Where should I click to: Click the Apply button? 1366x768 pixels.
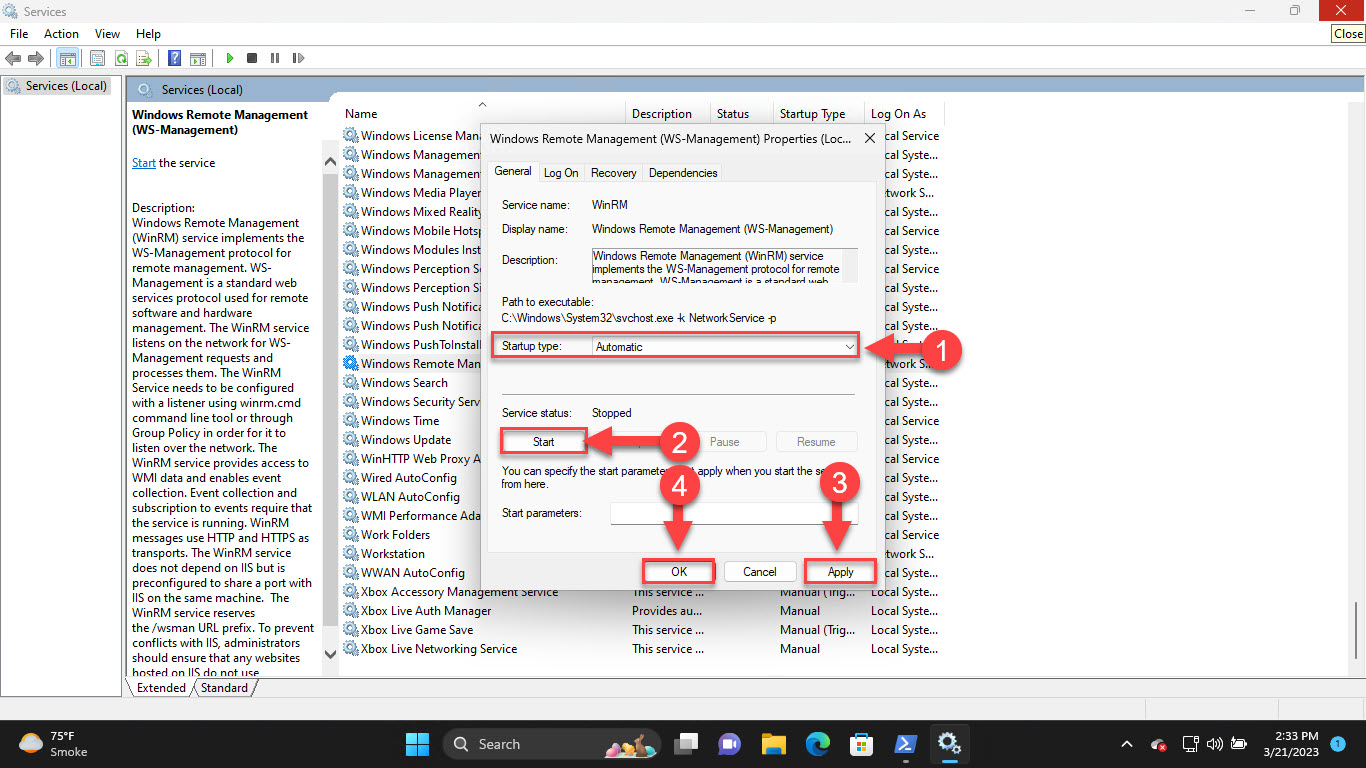840,571
